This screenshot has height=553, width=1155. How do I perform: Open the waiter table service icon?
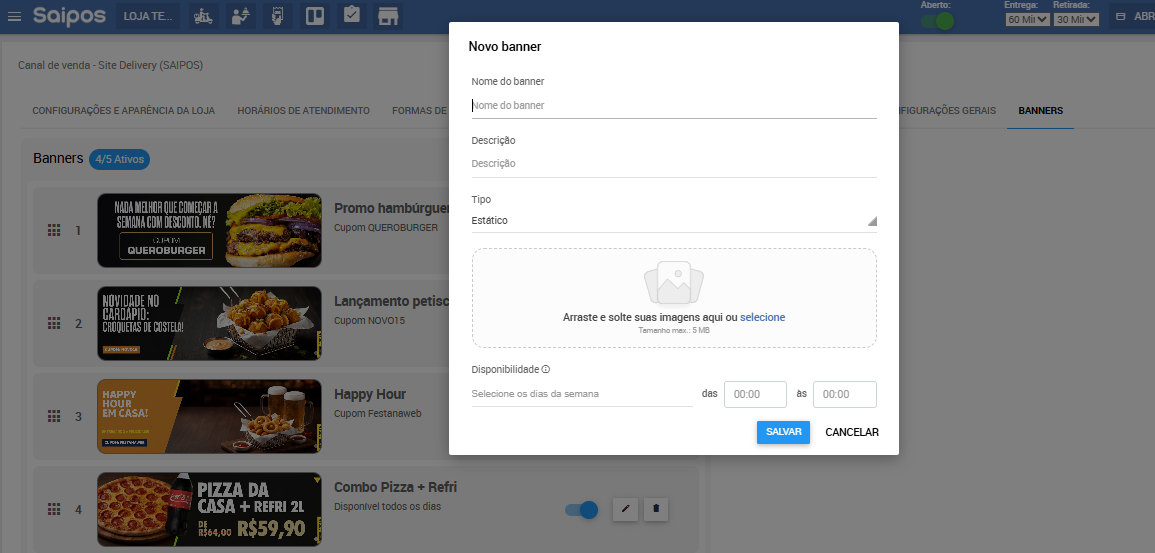click(x=239, y=17)
